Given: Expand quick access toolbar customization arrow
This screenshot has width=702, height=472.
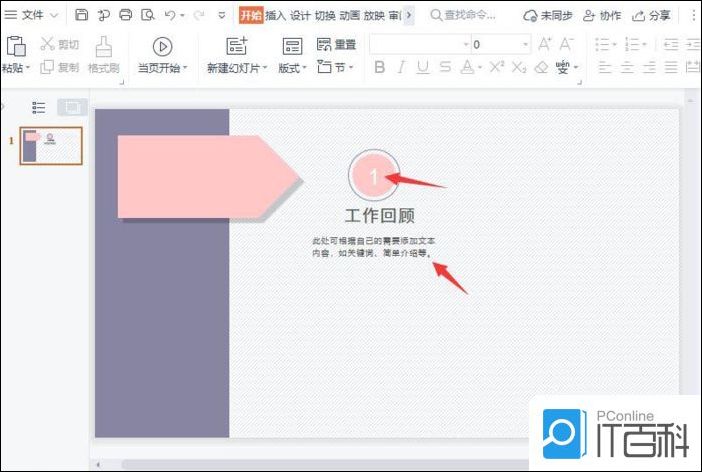Looking at the screenshot, I should [222, 15].
